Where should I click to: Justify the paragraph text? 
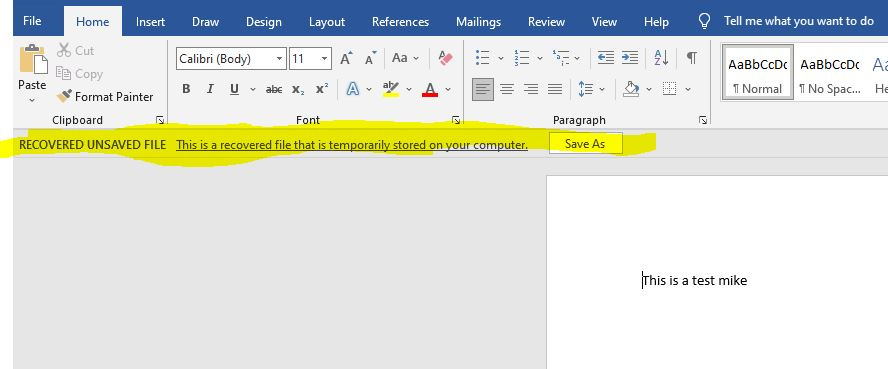555,89
